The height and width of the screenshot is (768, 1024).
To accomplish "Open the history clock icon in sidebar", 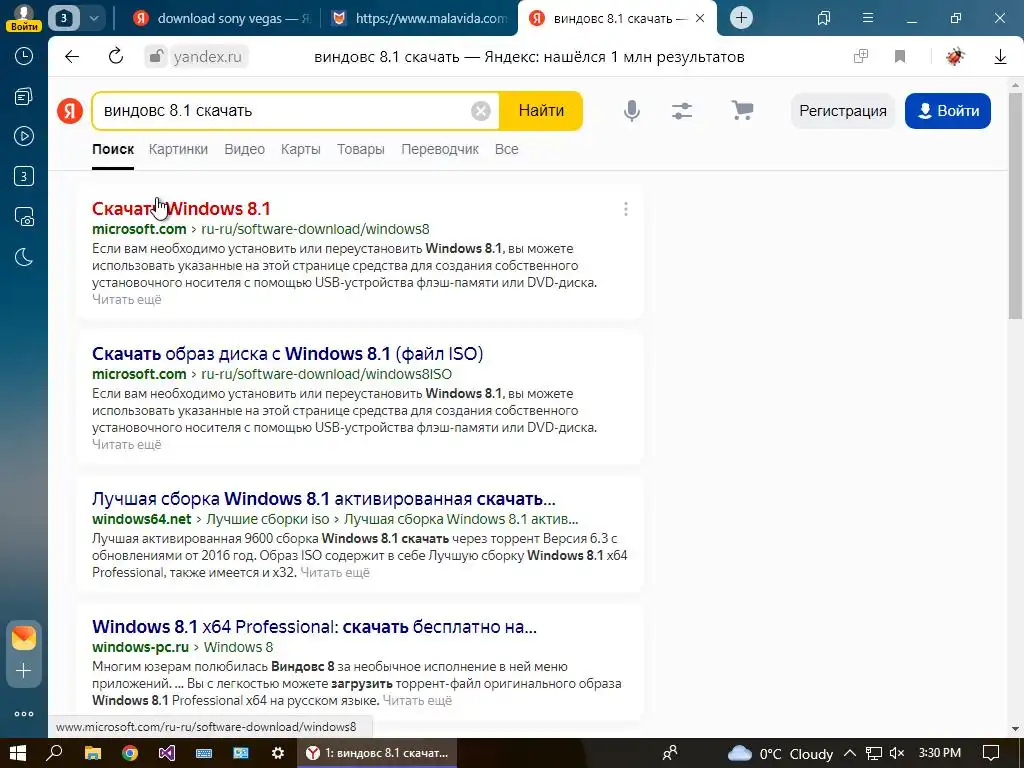I will pos(24,56).
